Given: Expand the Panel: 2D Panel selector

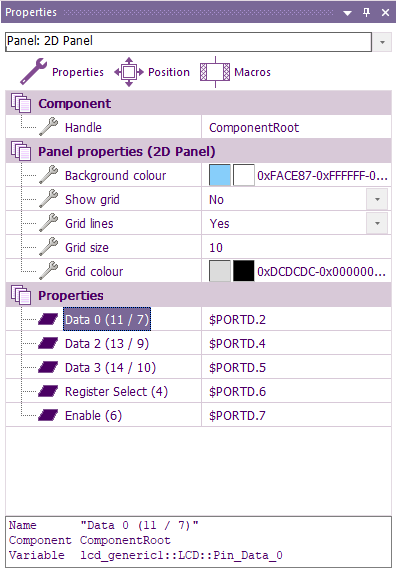Looking at the screenshot, I should coord(382,42).
